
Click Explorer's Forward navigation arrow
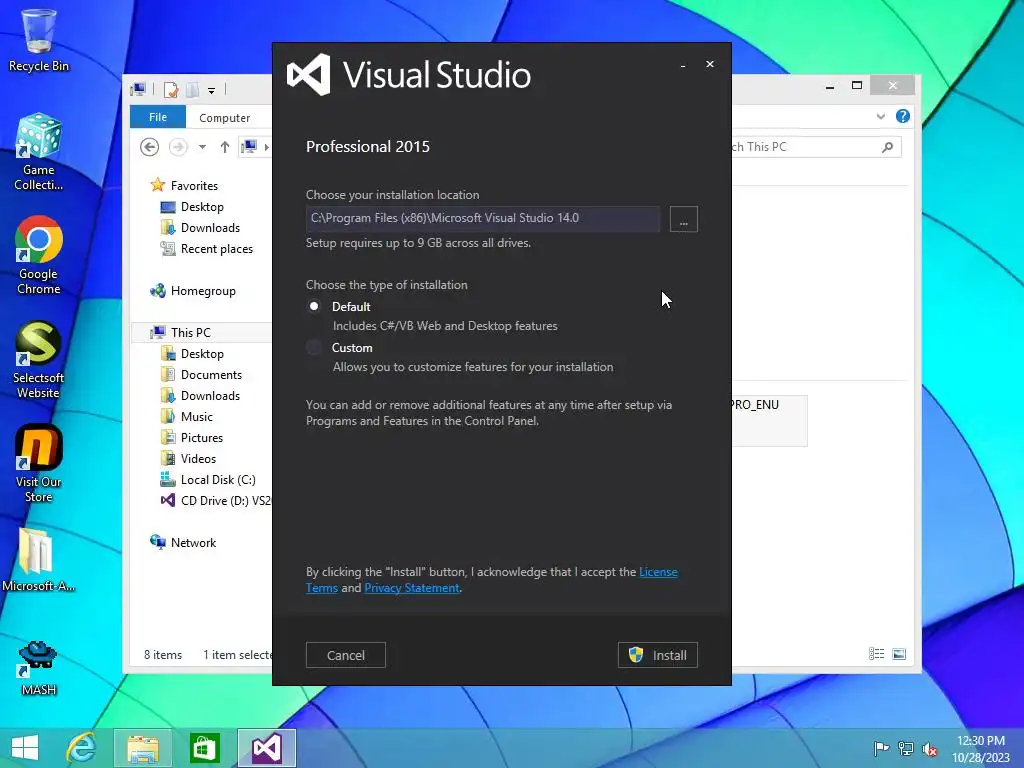(x=178, y=147)
